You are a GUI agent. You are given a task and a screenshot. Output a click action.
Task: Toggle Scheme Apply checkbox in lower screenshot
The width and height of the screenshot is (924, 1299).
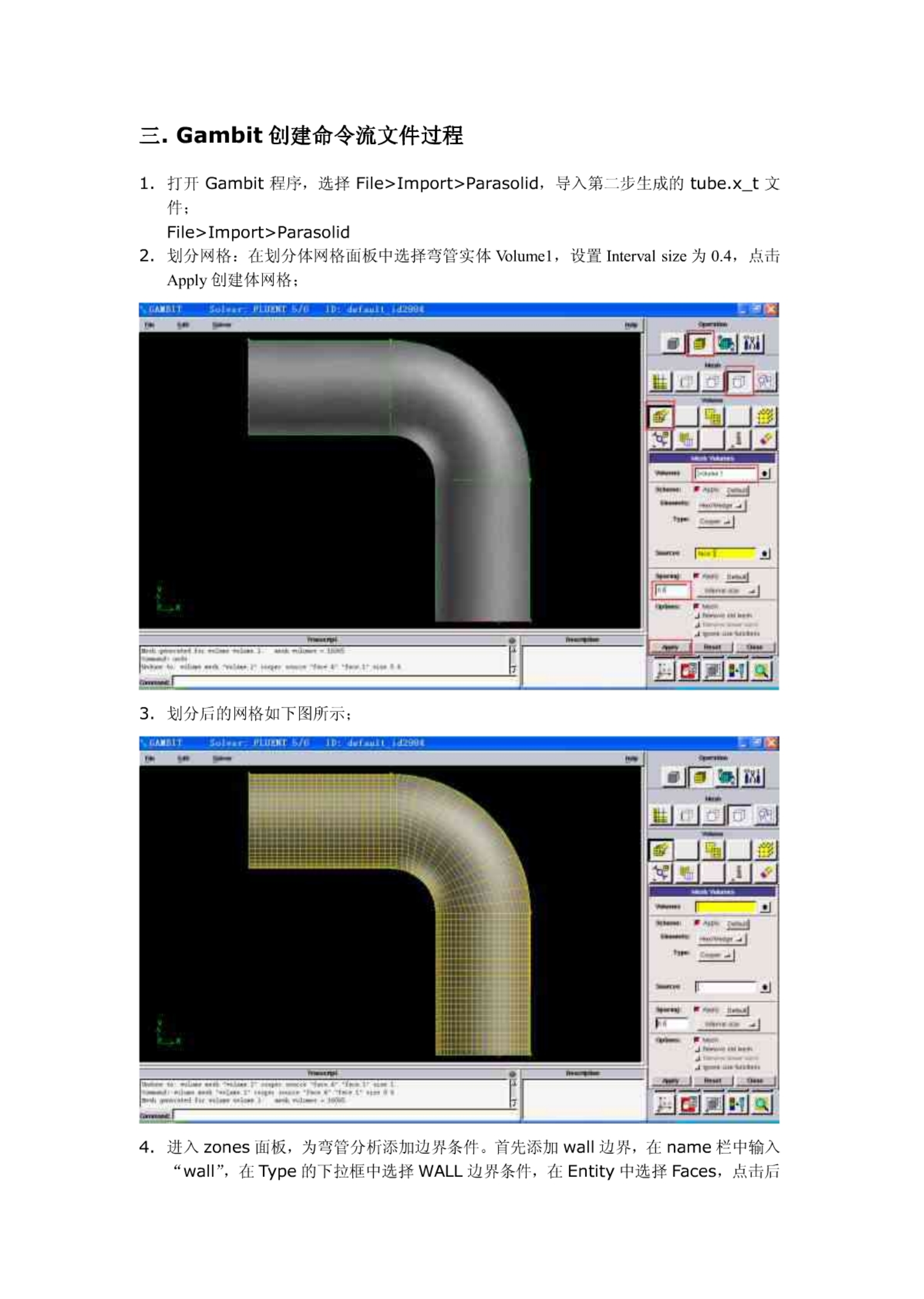(697, 922)
